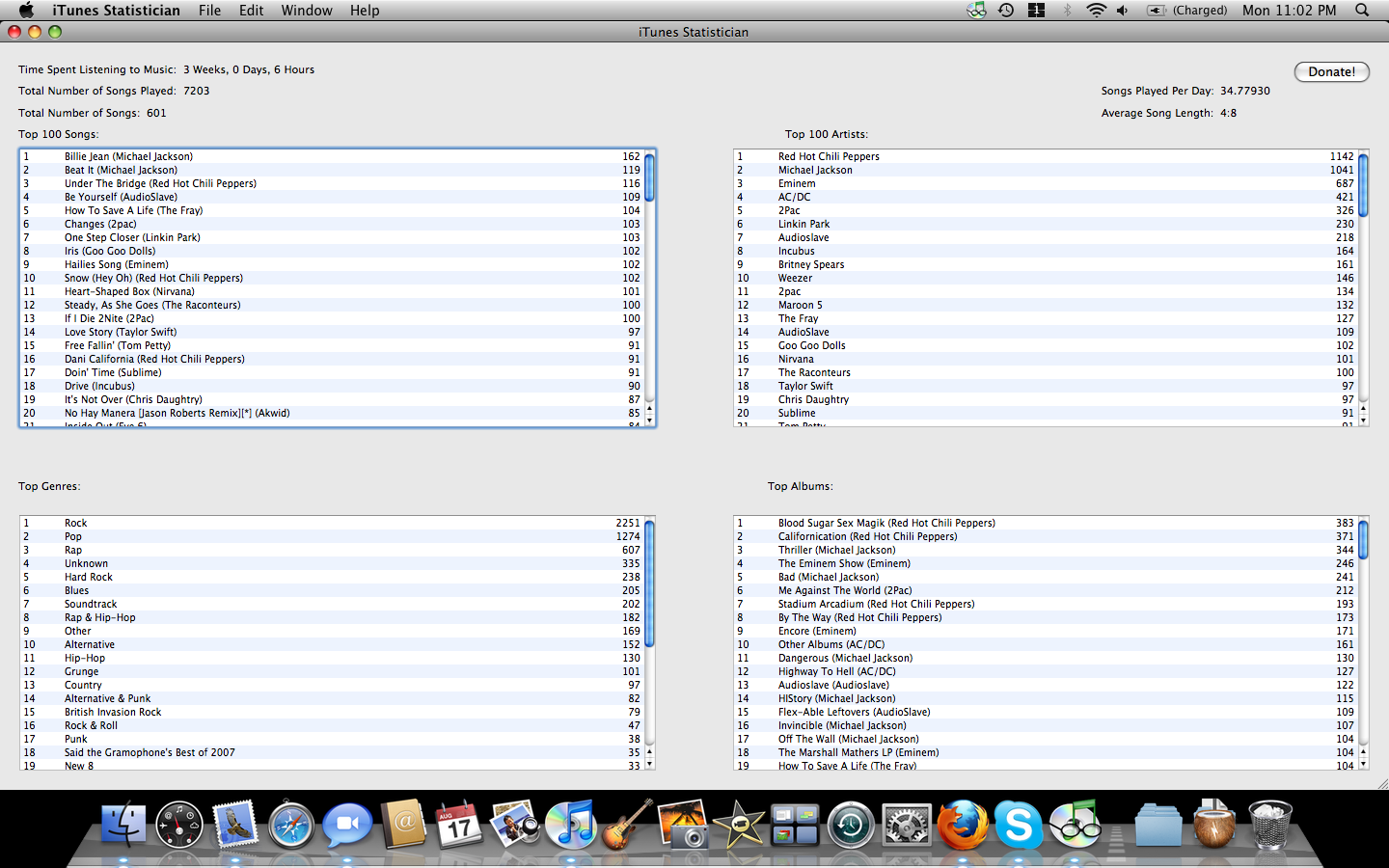The image size is (1389, 868).
Task: Select genre row 'Hard Rock'
Action: (x=332, y=577)
